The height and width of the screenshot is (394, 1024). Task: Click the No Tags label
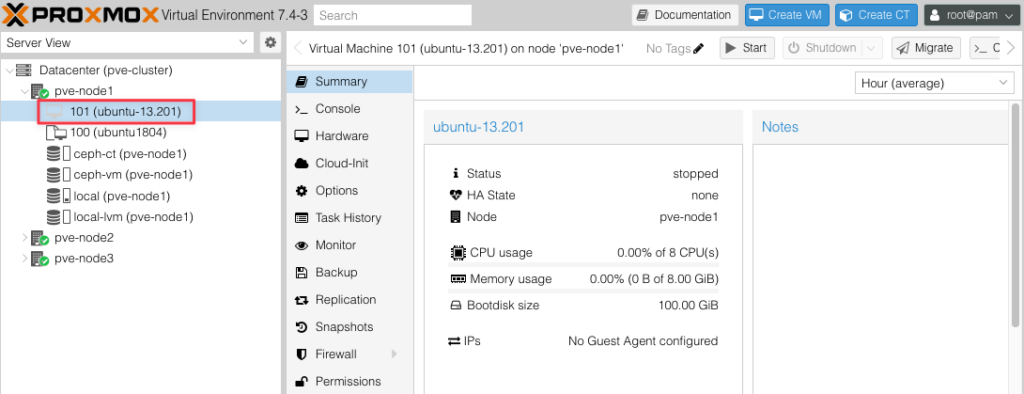[668, 48]
